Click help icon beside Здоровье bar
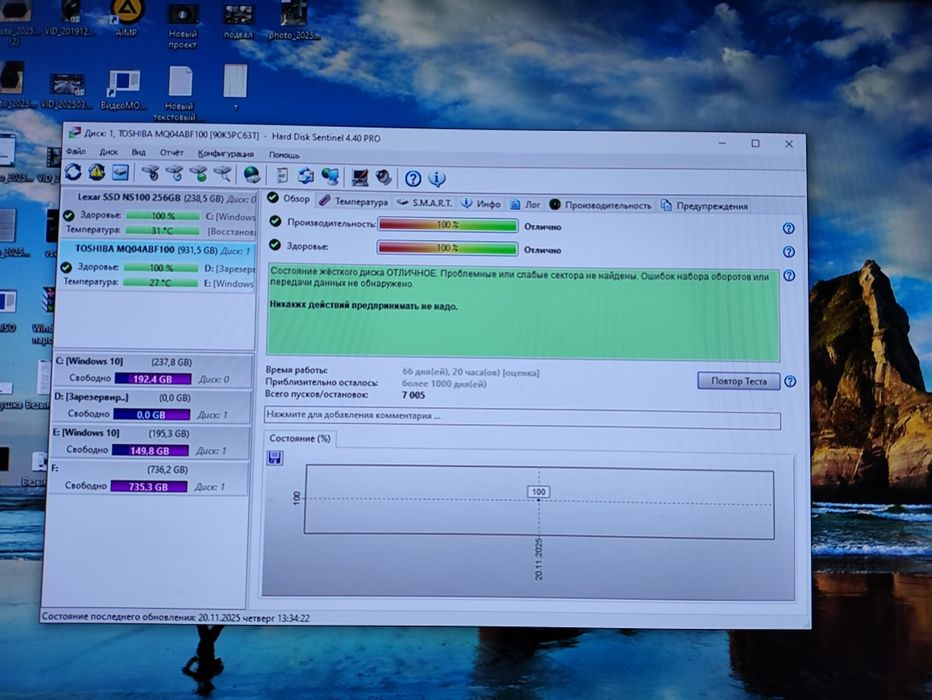 coord(789,252)
